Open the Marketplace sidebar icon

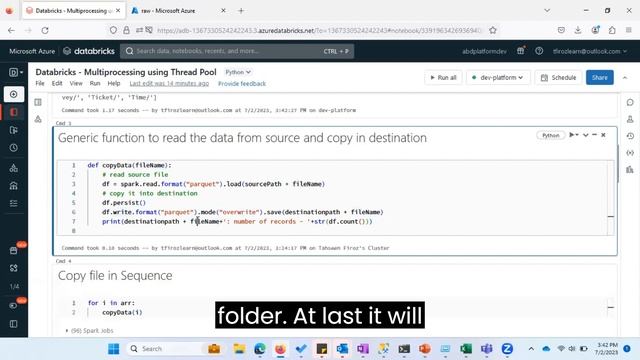(x=14, y=250)
